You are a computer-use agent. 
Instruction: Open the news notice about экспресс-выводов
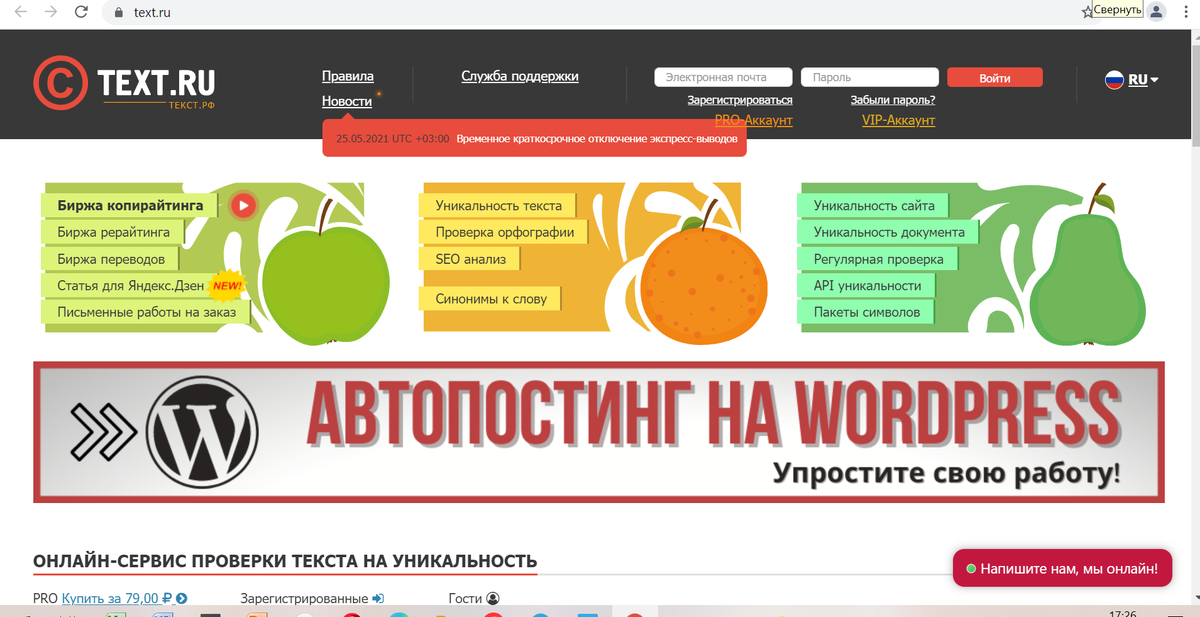click(x=597, y=139)
